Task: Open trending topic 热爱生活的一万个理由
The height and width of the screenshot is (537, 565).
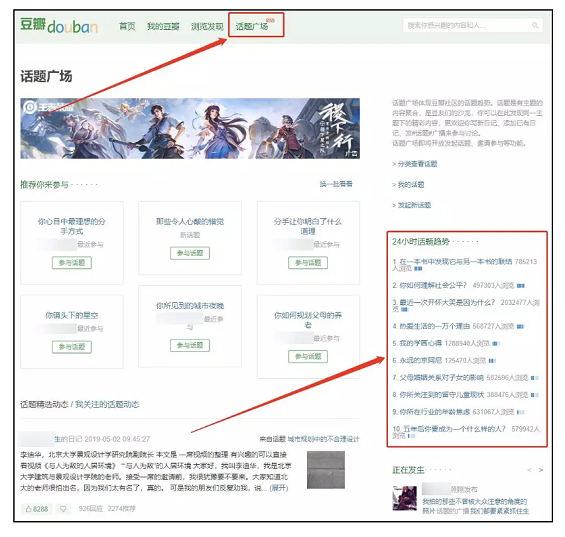Action: pyautogui.click(x=435, y=326)
